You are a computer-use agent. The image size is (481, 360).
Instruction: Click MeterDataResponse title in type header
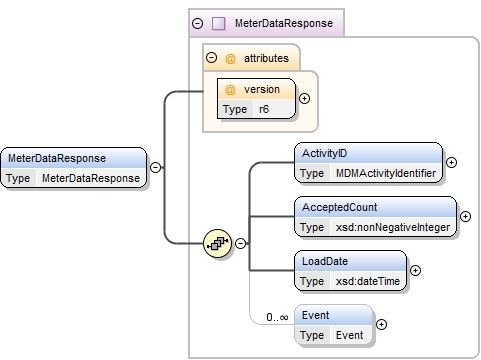pos(284,23)
